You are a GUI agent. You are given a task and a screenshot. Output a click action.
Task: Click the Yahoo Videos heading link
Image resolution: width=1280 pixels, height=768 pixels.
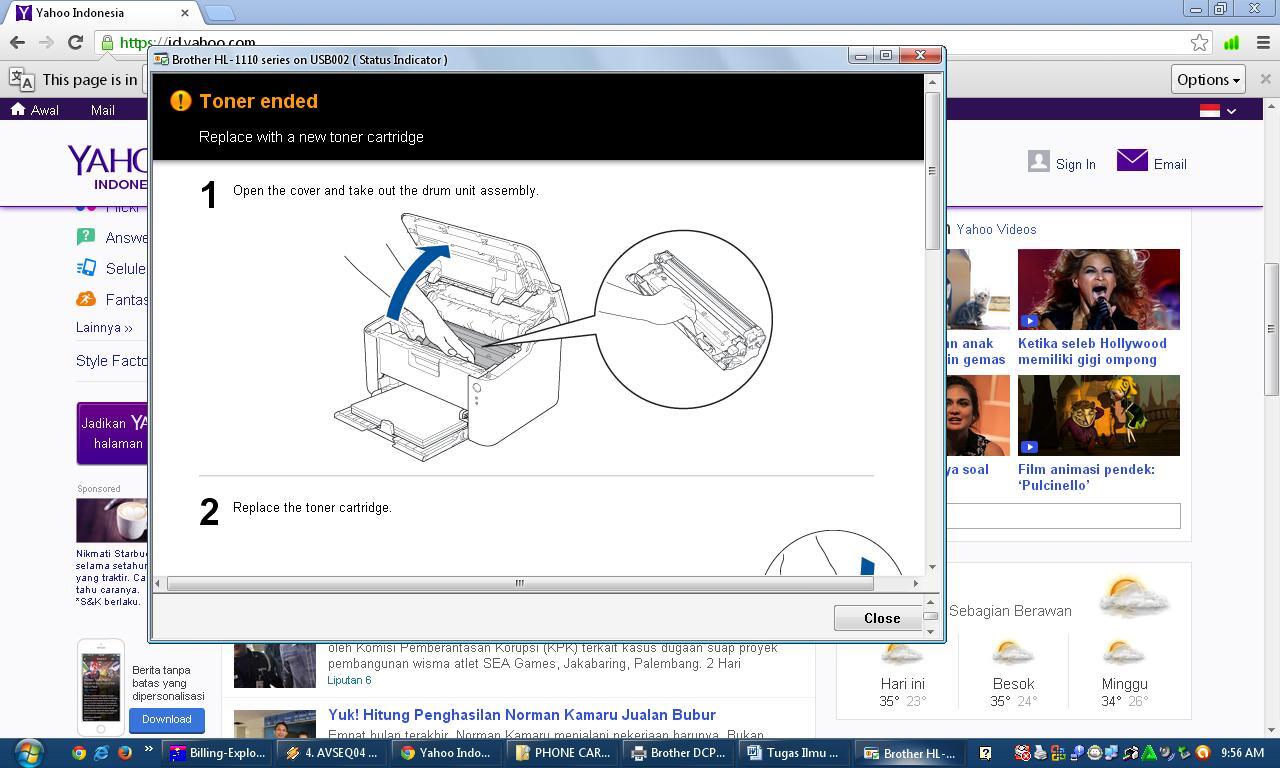996,229
